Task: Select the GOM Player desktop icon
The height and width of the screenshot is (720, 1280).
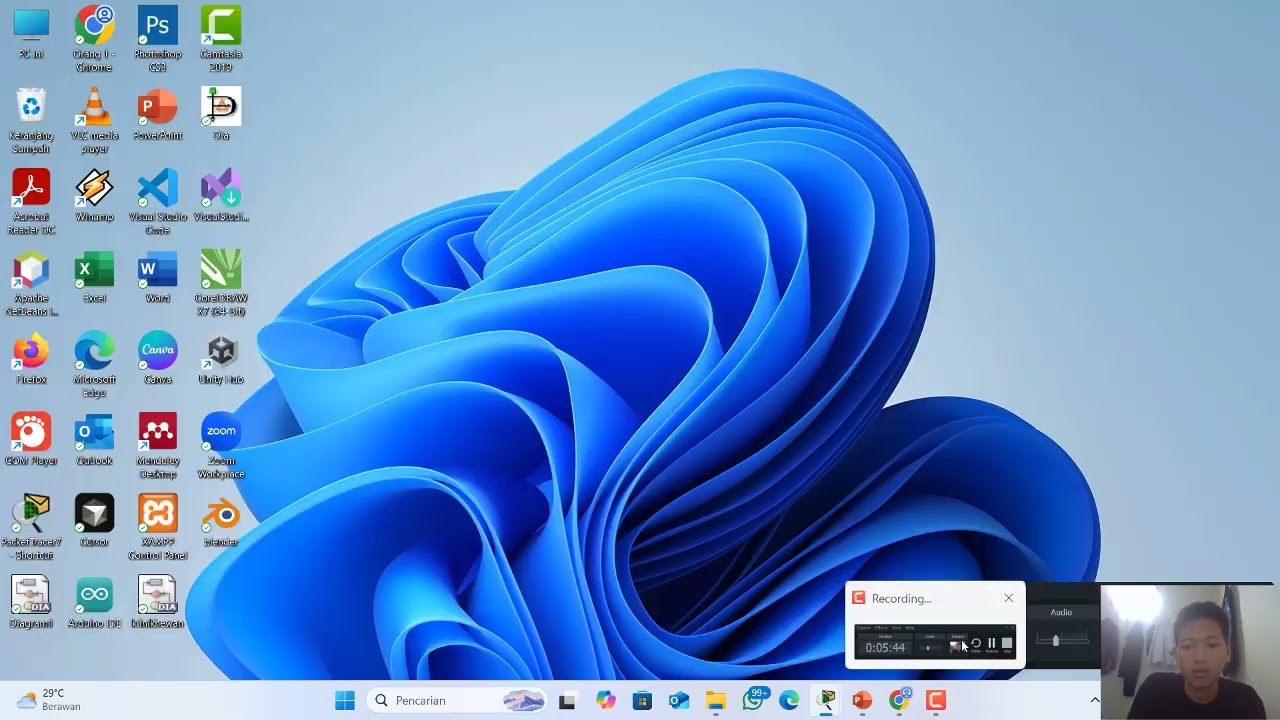Action: [x=31, y=440]
